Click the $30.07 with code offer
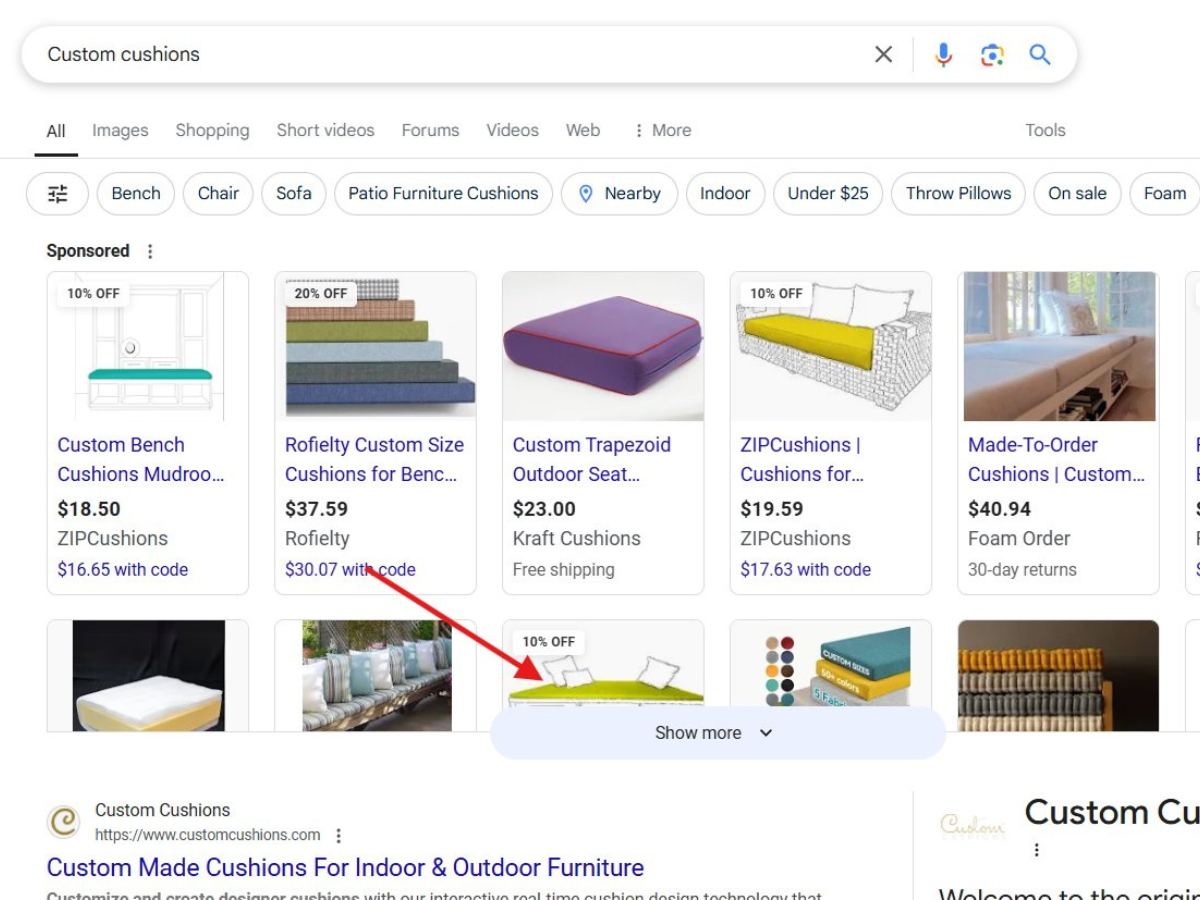The height and width of the screenshot is (900, 1200). [x=350, y=570]
